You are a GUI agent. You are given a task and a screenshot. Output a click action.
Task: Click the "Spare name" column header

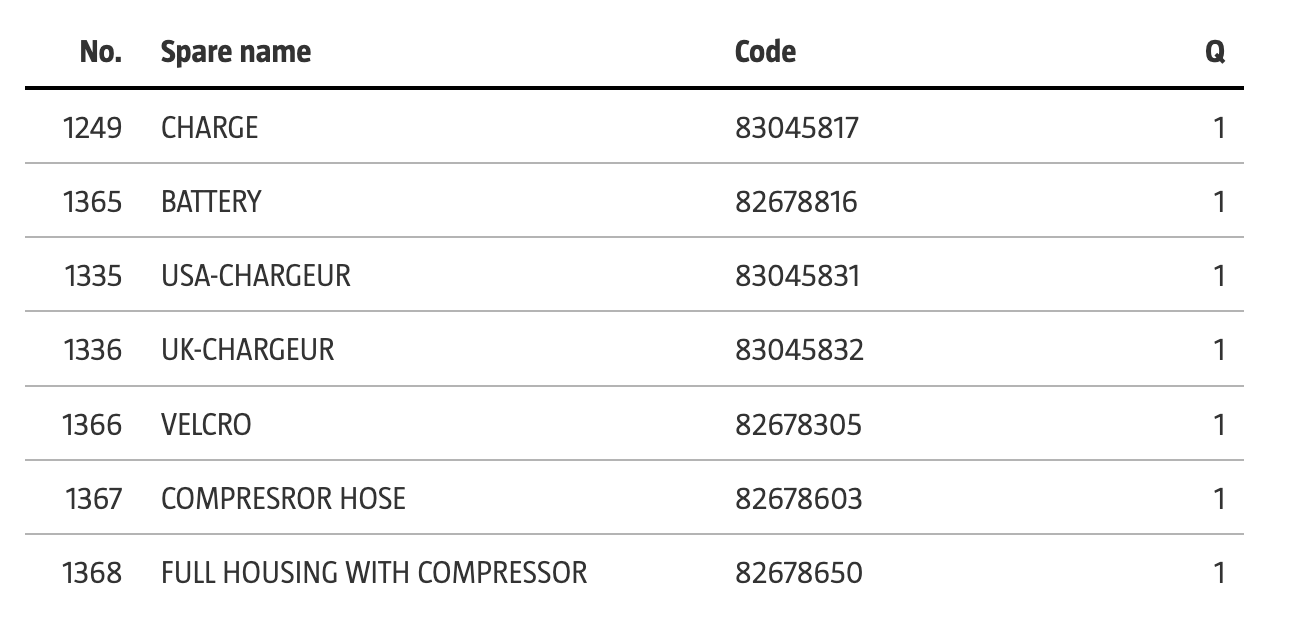point(235,52)
